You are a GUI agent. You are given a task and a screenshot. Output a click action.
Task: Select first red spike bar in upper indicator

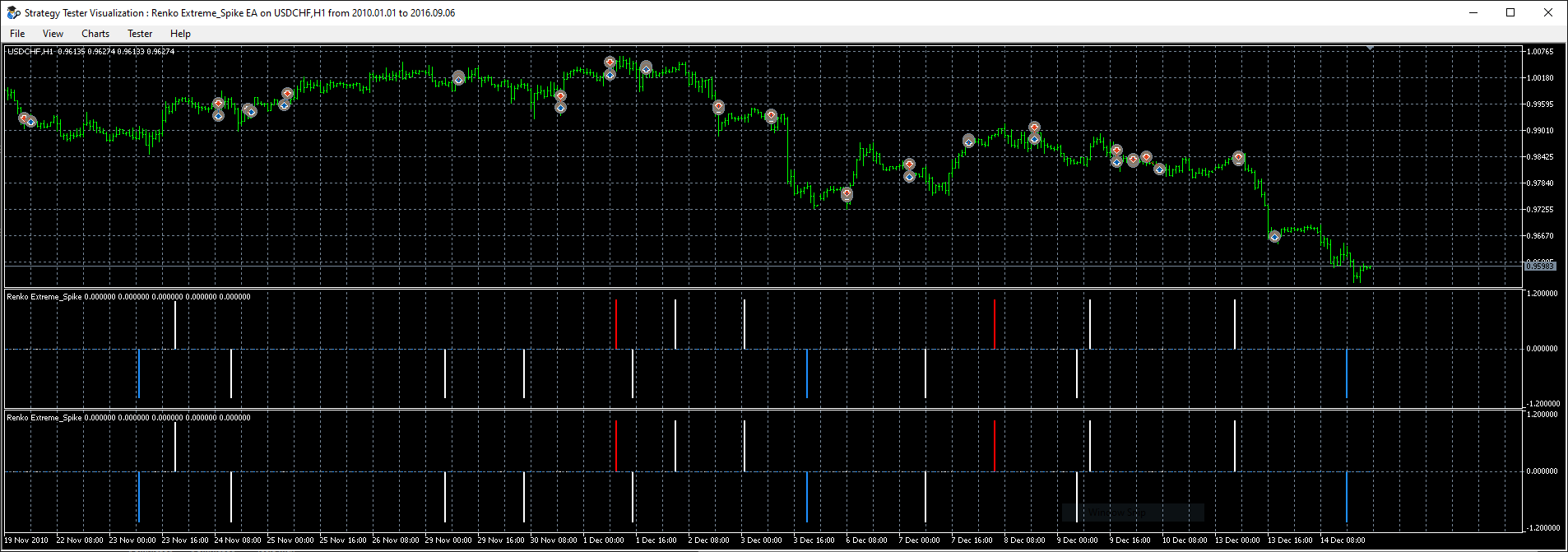tap(615, 324)
